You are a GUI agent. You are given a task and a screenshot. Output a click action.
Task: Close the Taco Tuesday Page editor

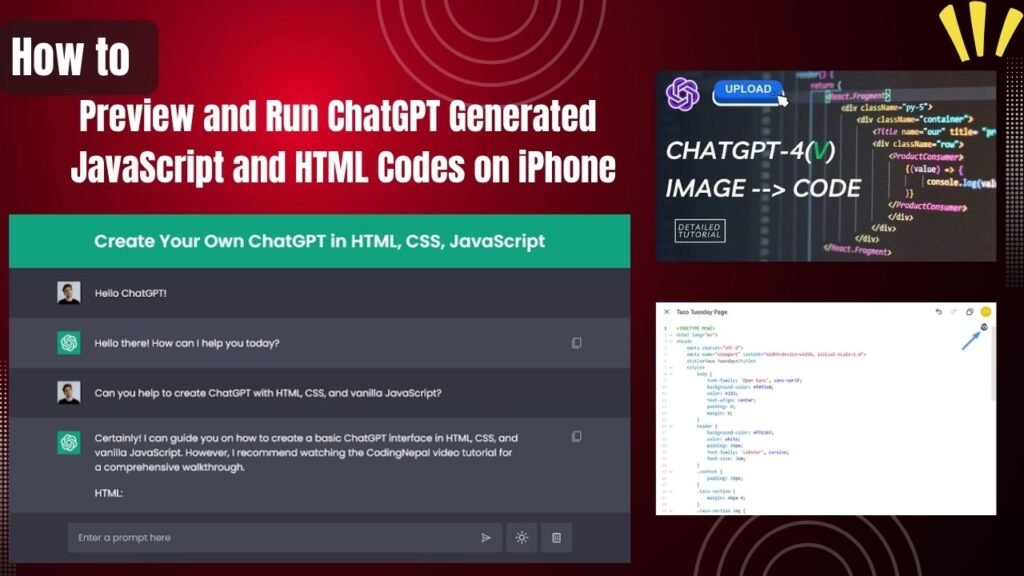[667, 312]
